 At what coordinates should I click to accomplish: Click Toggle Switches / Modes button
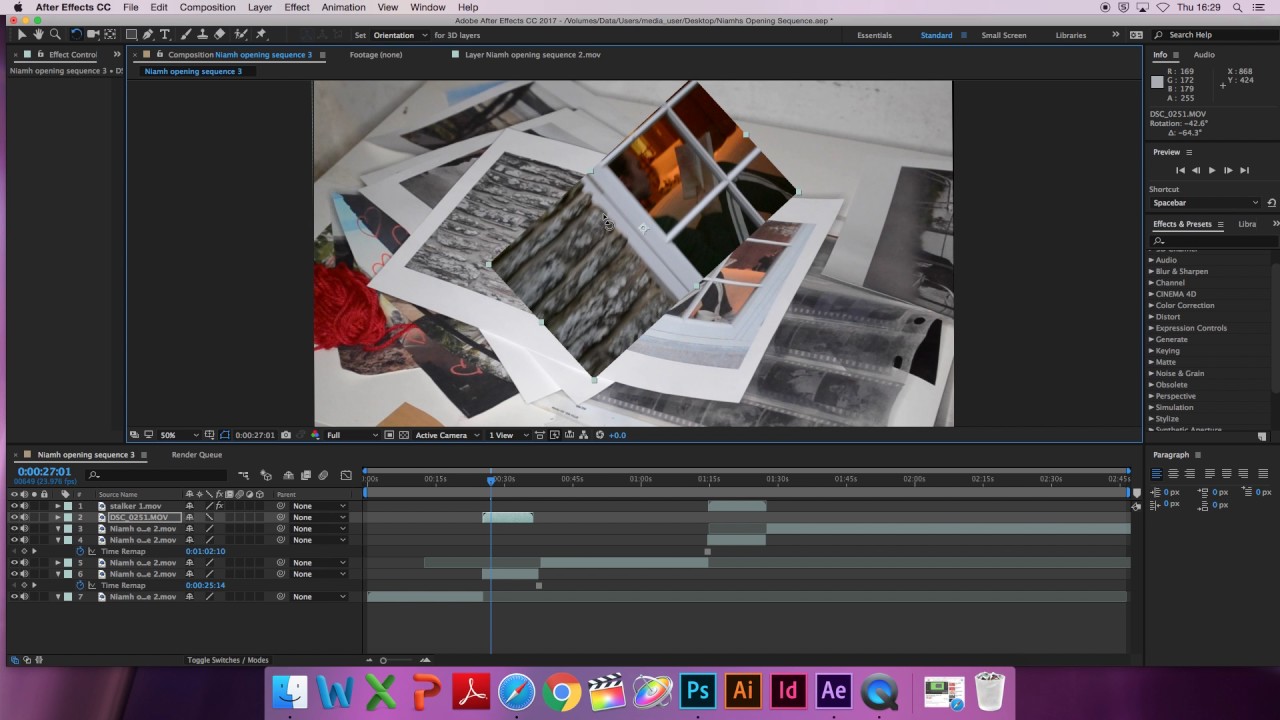tap(228, 660)
